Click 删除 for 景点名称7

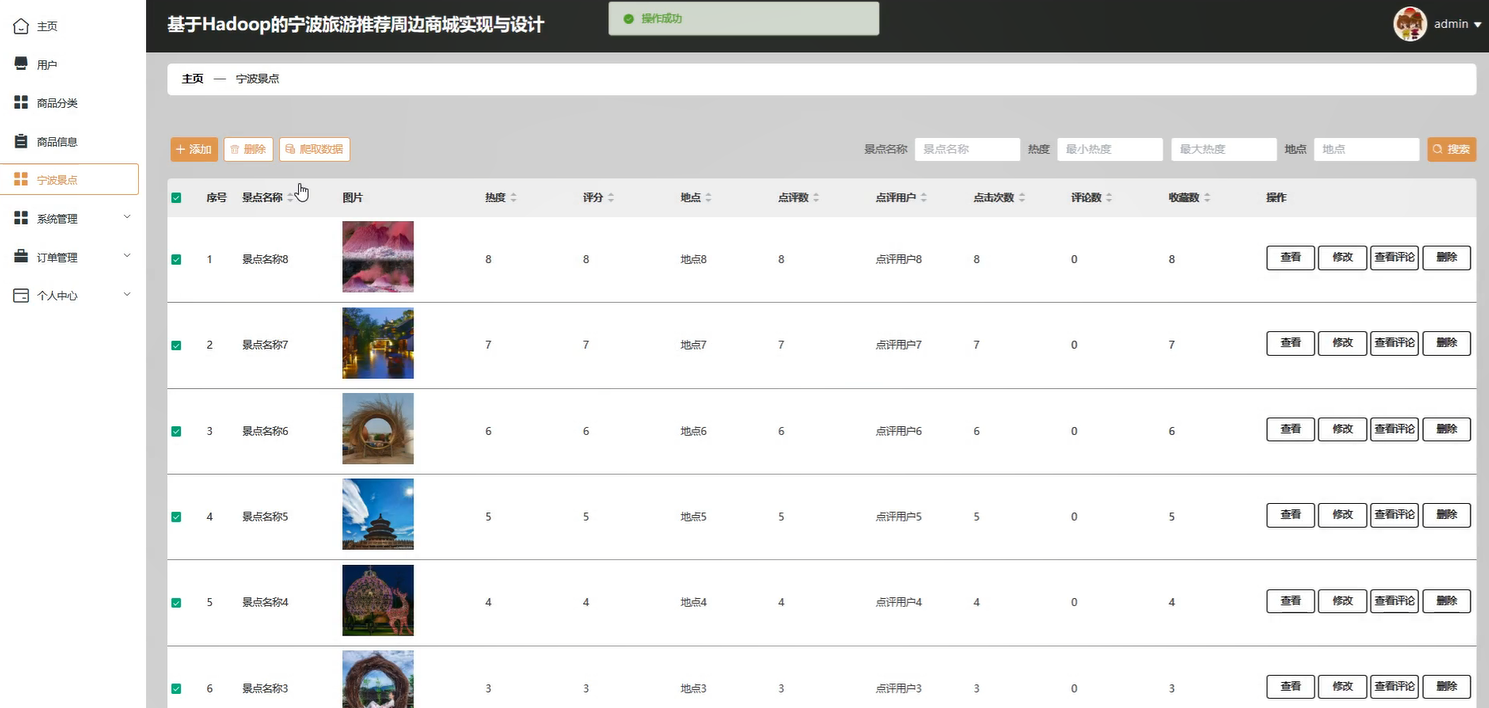pos(1446,343)
